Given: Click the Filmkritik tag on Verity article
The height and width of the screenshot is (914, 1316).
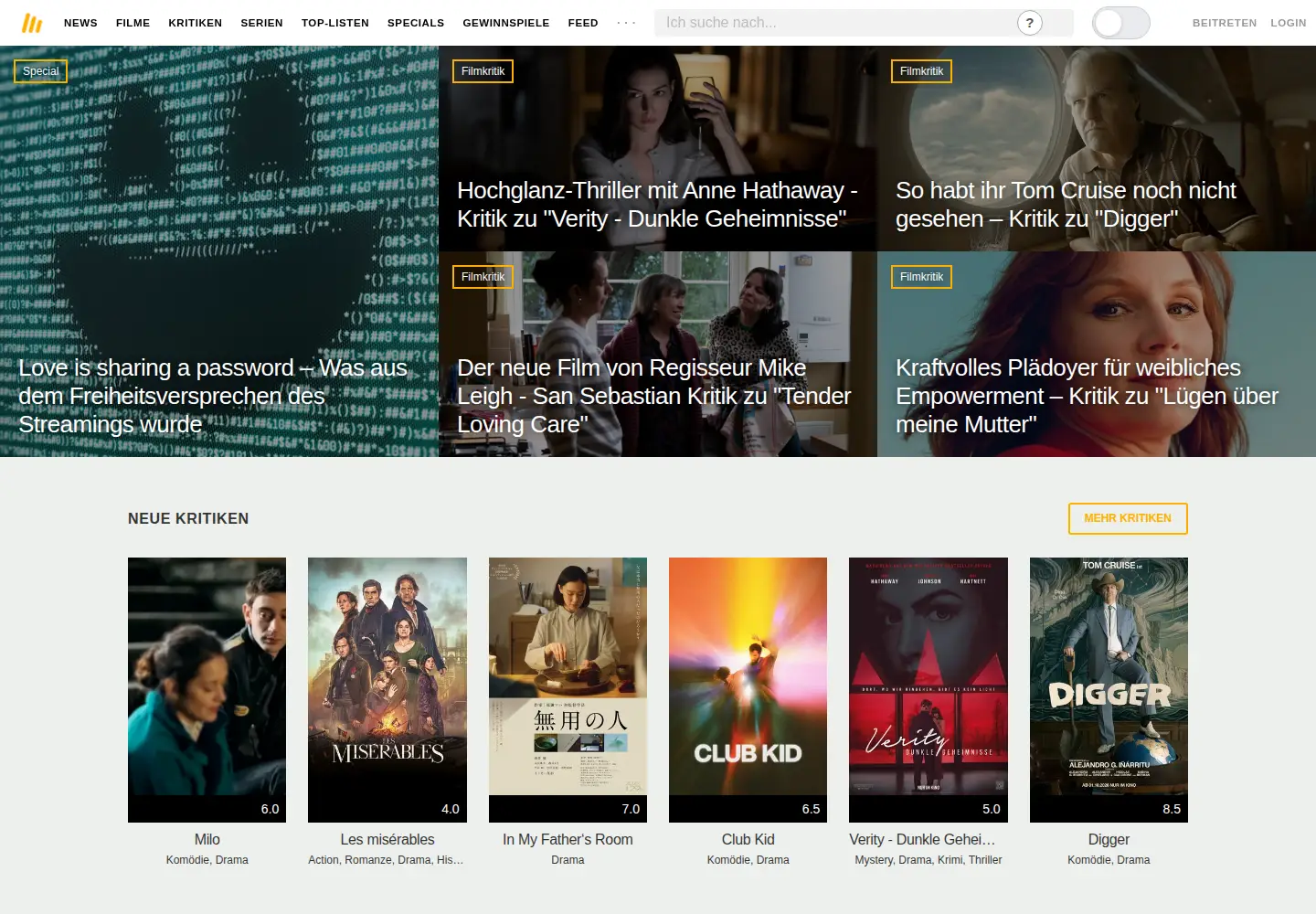Looking at the screenshot, I should point(483,71).
